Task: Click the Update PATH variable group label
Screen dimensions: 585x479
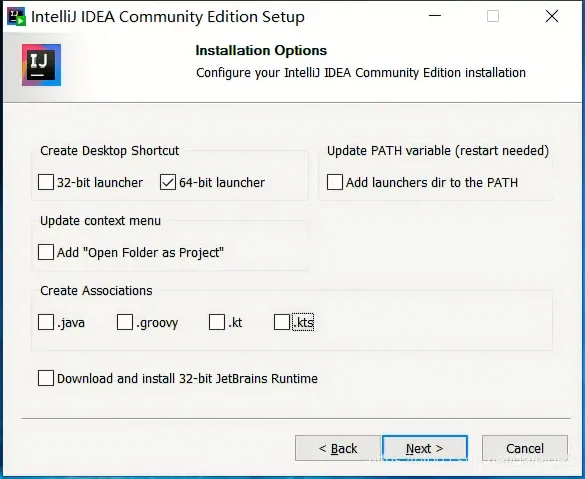Action: [438, 151]
